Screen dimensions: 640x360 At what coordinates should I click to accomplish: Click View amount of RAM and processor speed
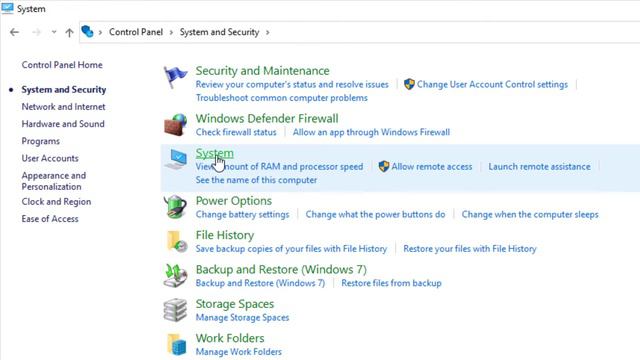[x=279, y=167]
